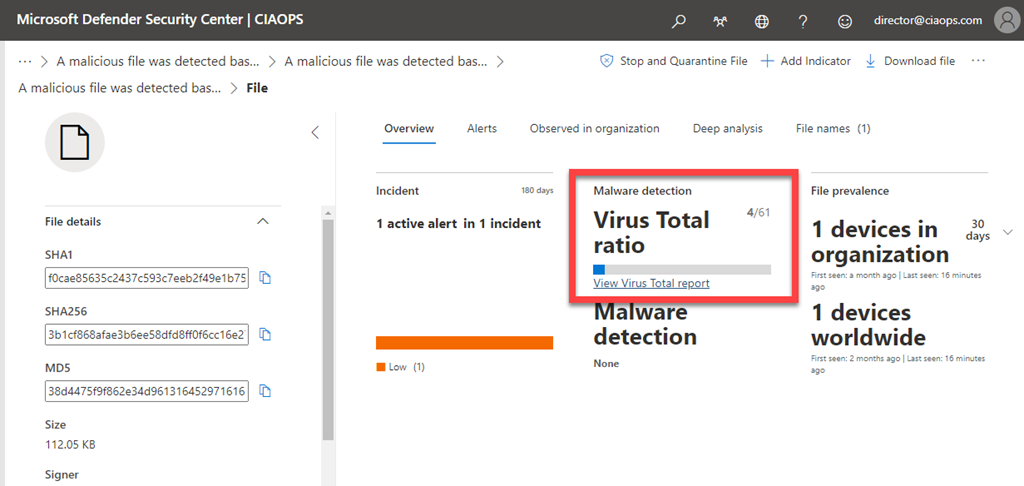Expand the 30 days prevalence dropdown

point(1007,232)
